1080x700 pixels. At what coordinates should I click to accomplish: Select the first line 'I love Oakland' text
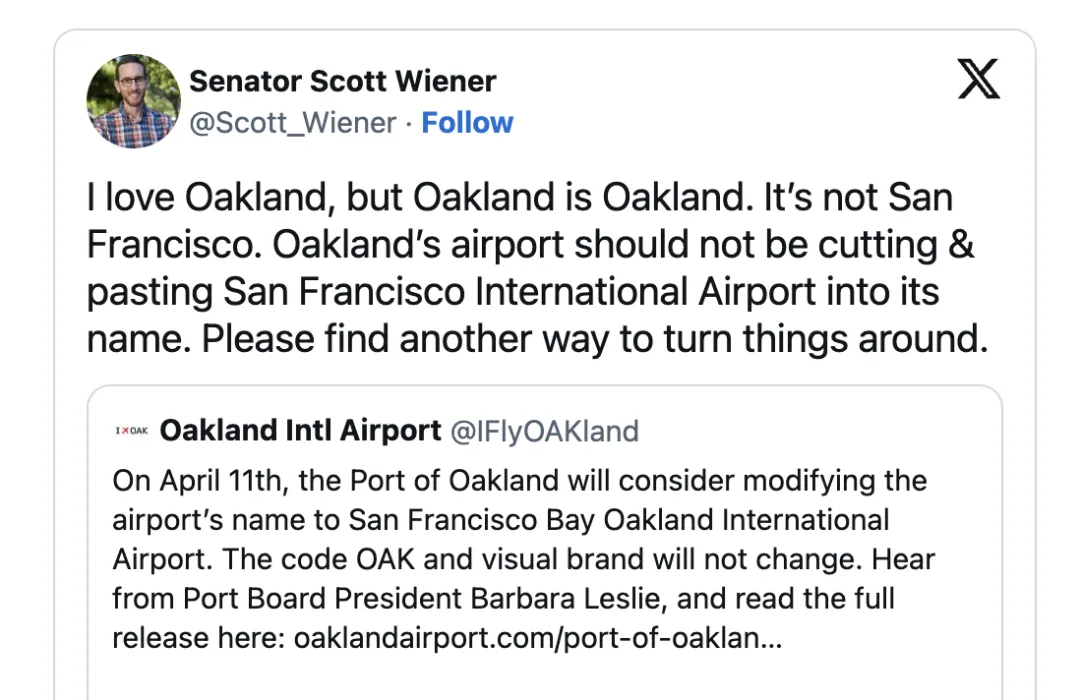pyautogui.click(x=206, y=197)
